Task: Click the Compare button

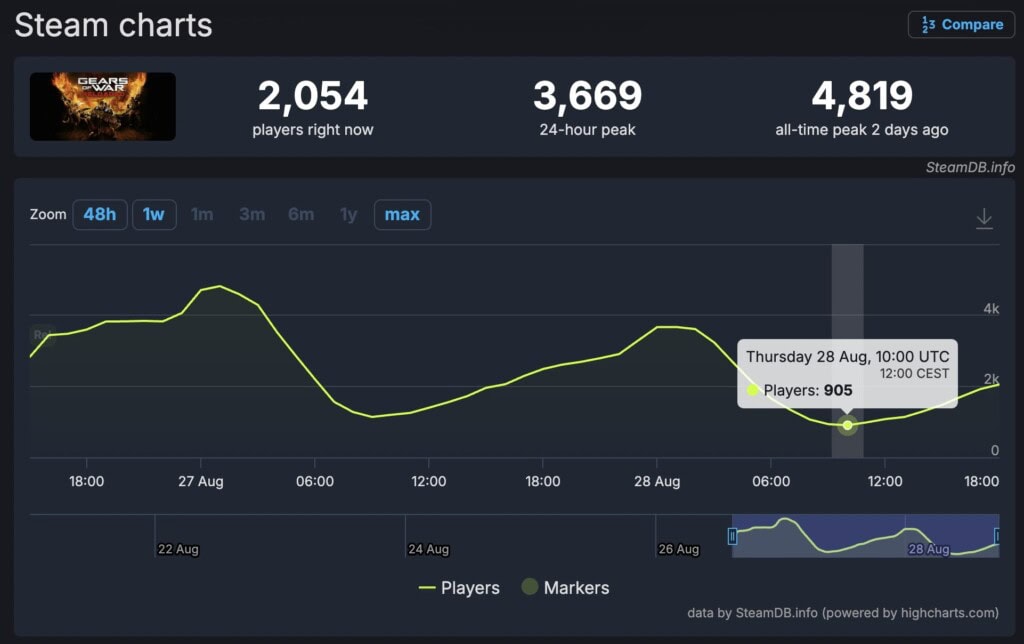Action: click(x=961, y=25)
